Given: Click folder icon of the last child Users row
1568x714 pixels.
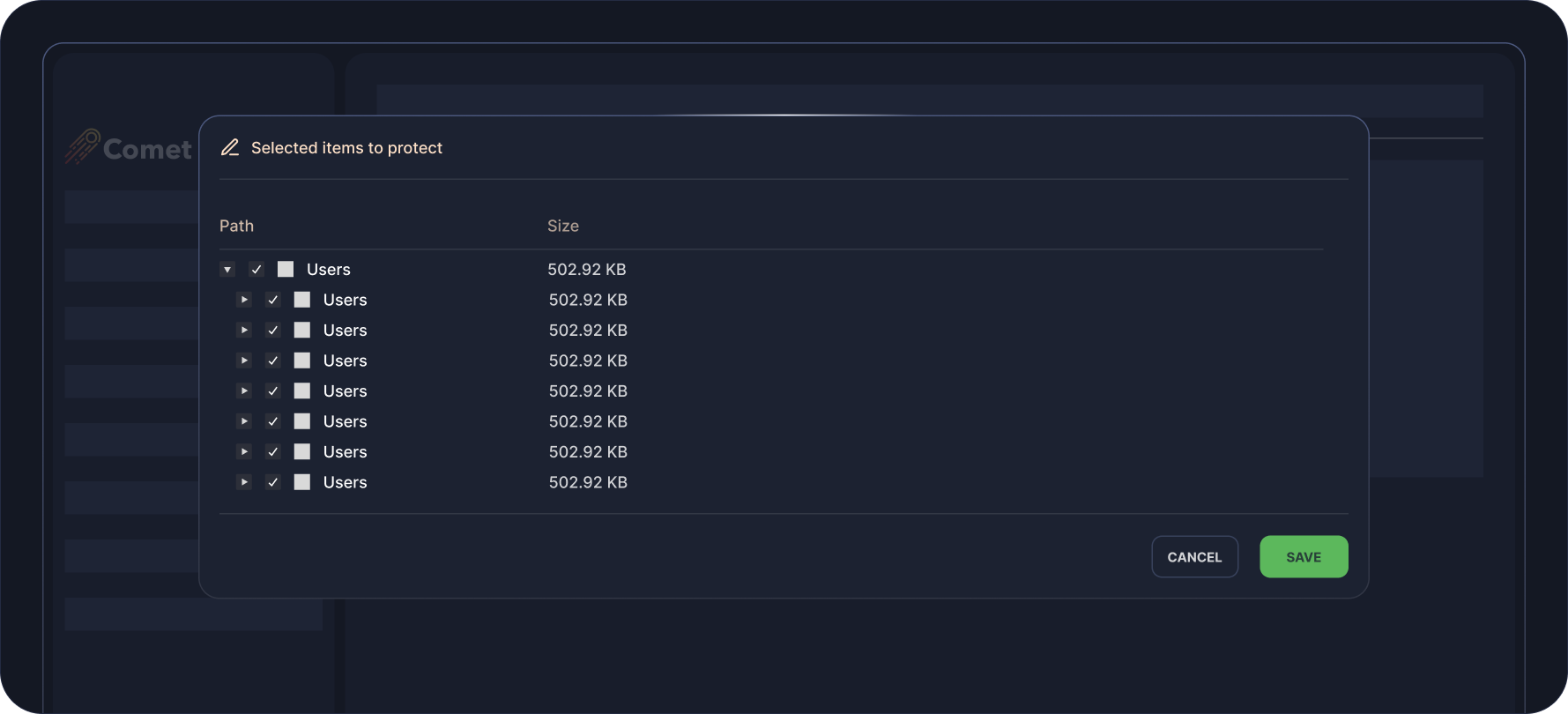Looking at the screenshot, I should 302,482.
